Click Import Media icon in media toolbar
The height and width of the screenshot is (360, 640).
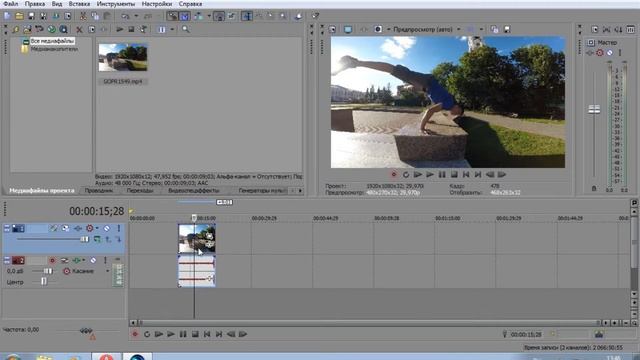point(27,29)
